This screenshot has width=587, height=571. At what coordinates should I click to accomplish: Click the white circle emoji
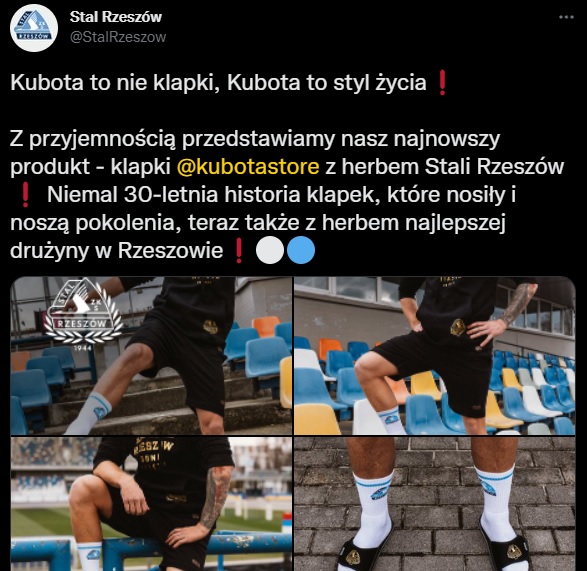270,250
